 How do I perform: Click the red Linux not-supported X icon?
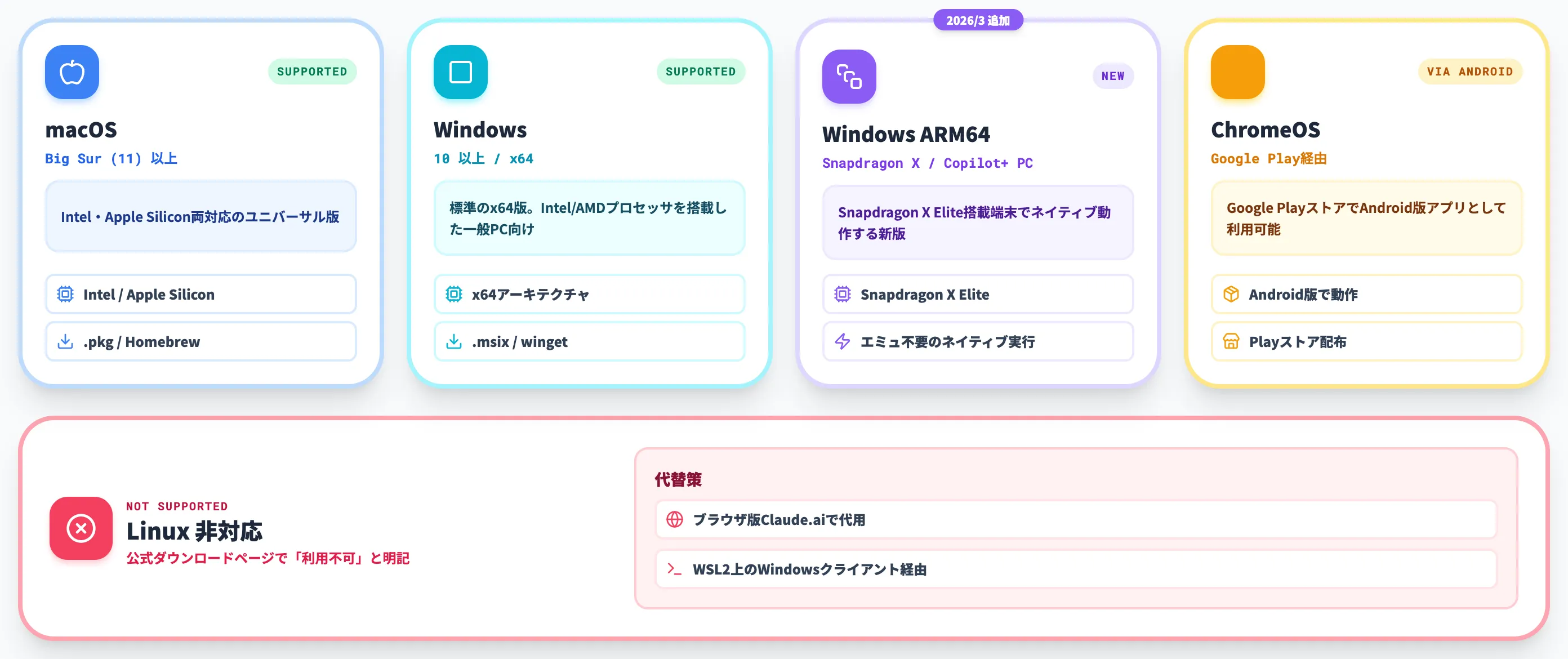81,528
